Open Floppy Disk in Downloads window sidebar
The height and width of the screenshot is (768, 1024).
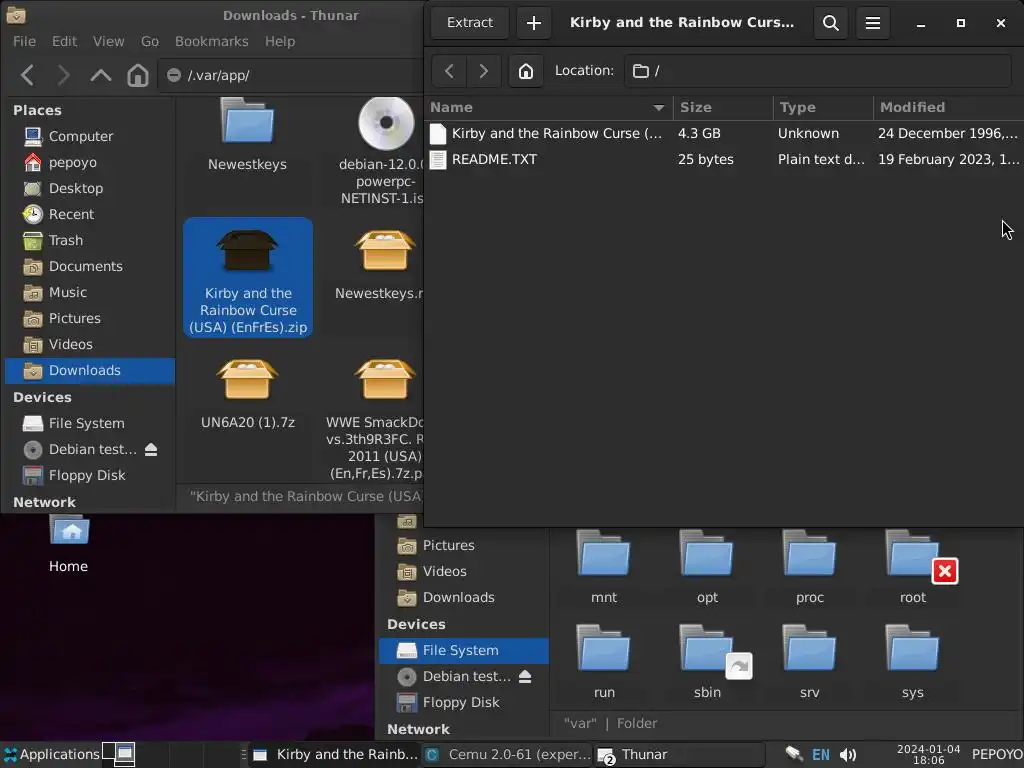tap(90, 475)
